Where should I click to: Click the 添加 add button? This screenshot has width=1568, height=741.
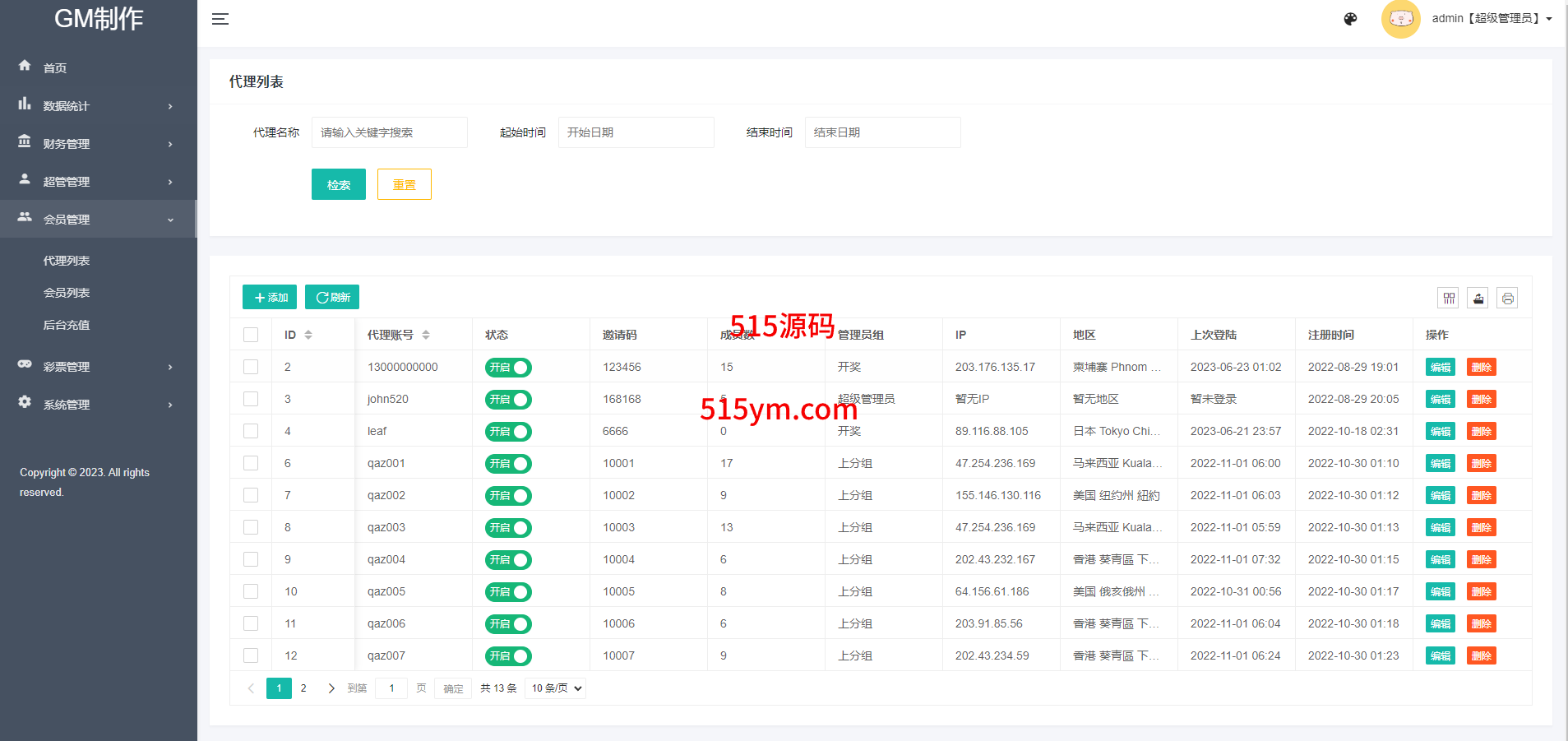(270, 297)
